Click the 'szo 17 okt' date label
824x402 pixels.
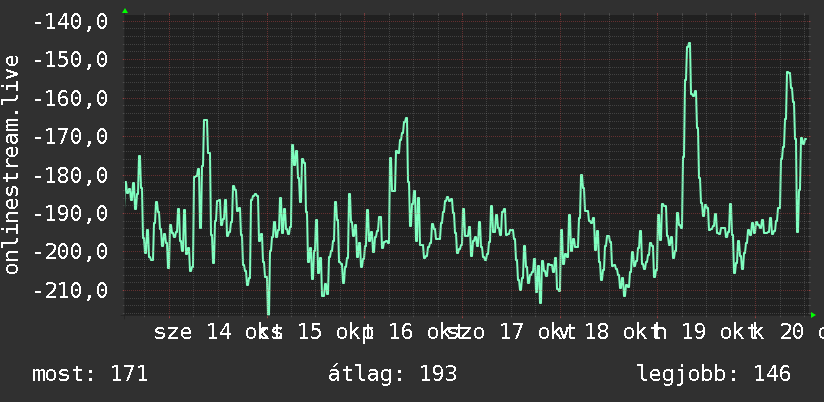click(x=511, y=332)
